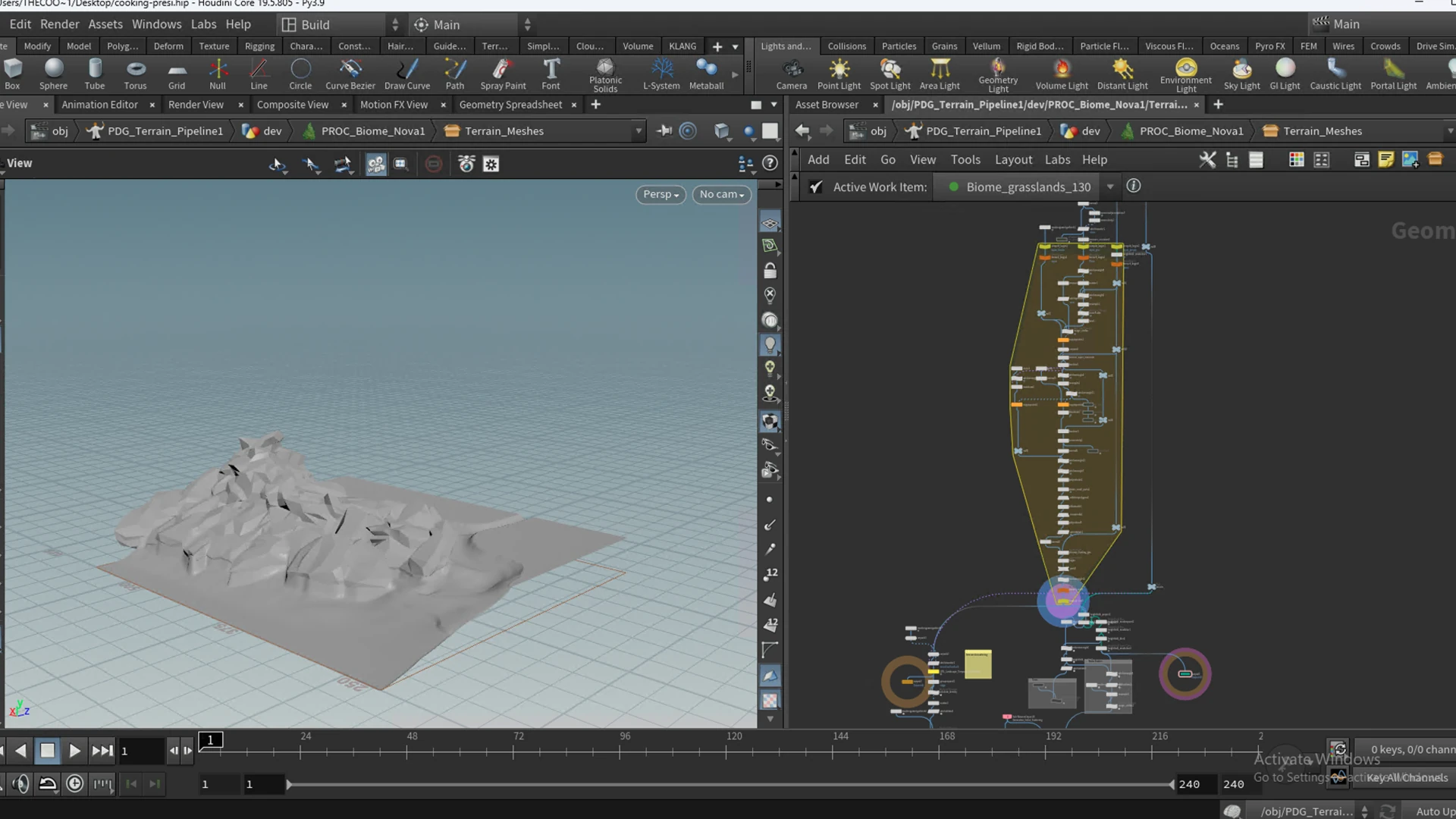
Task: Toggle the Active Work Item checkmark
Action: (x=816, y=187)
